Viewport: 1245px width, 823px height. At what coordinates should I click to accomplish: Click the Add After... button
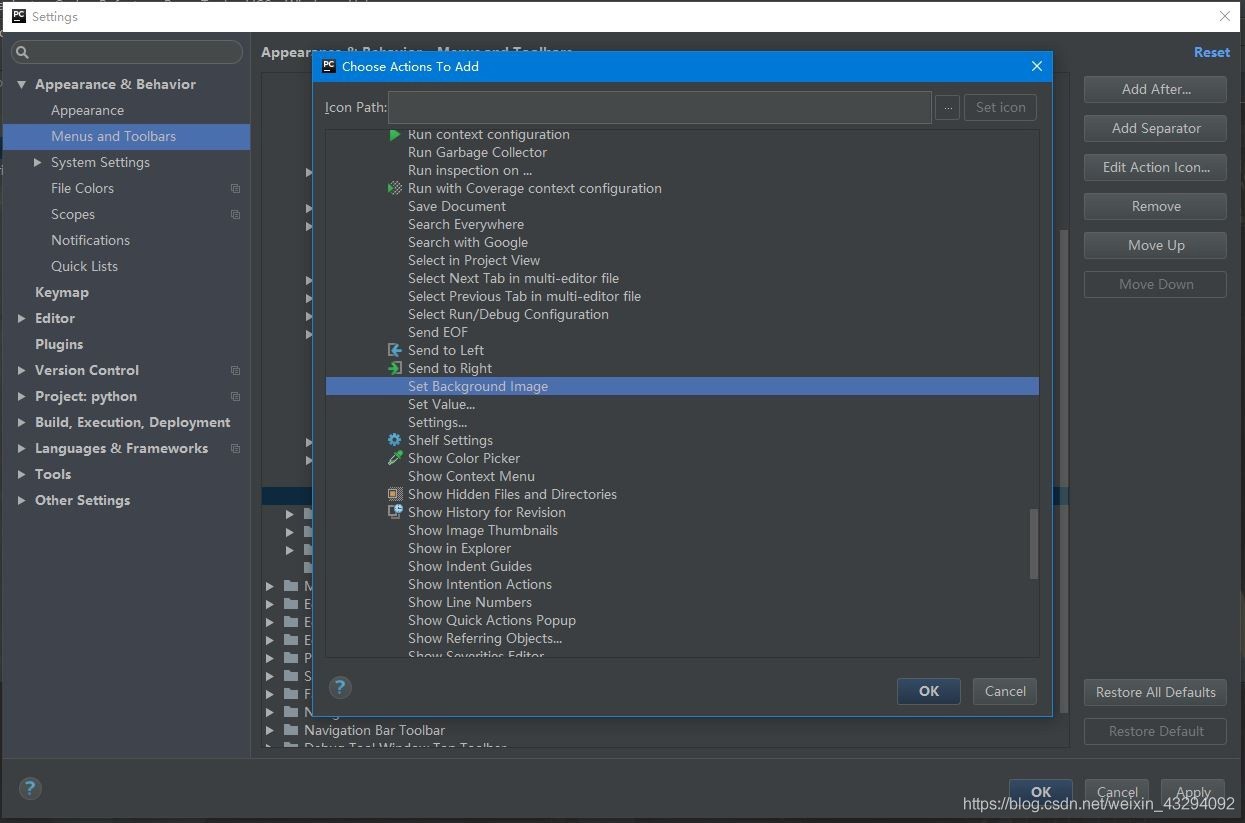pos(1155,89)
